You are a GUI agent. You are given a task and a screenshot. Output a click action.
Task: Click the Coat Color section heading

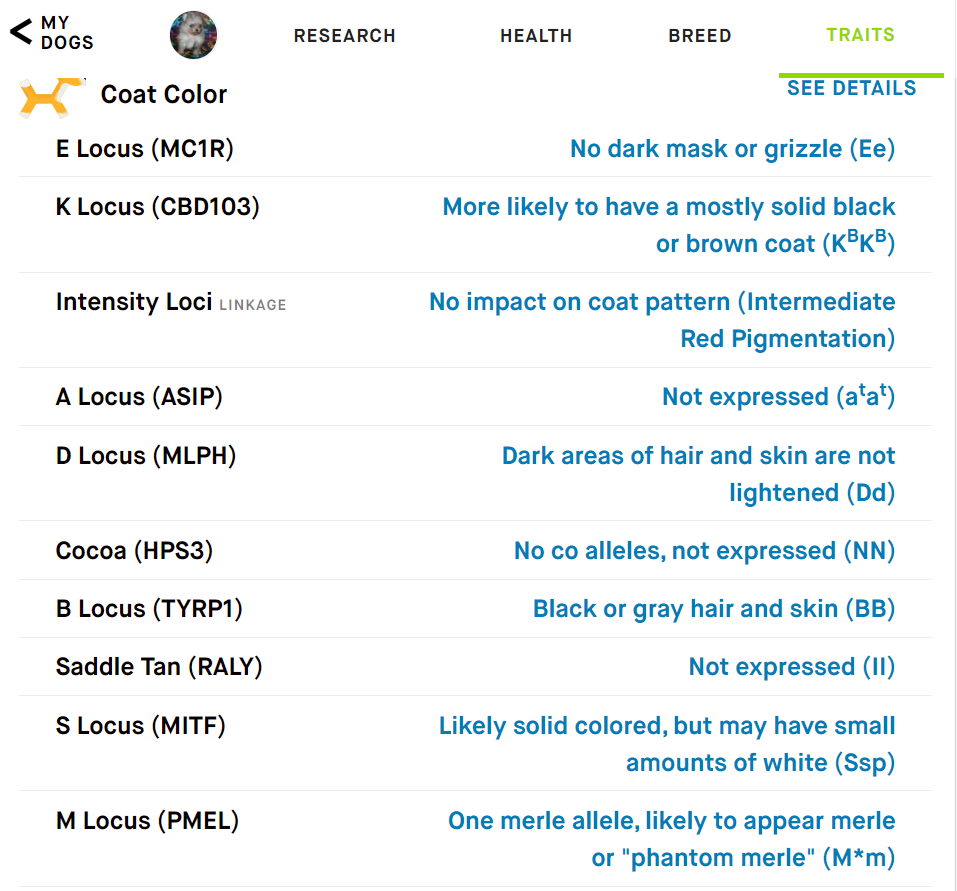click(164, 95)
